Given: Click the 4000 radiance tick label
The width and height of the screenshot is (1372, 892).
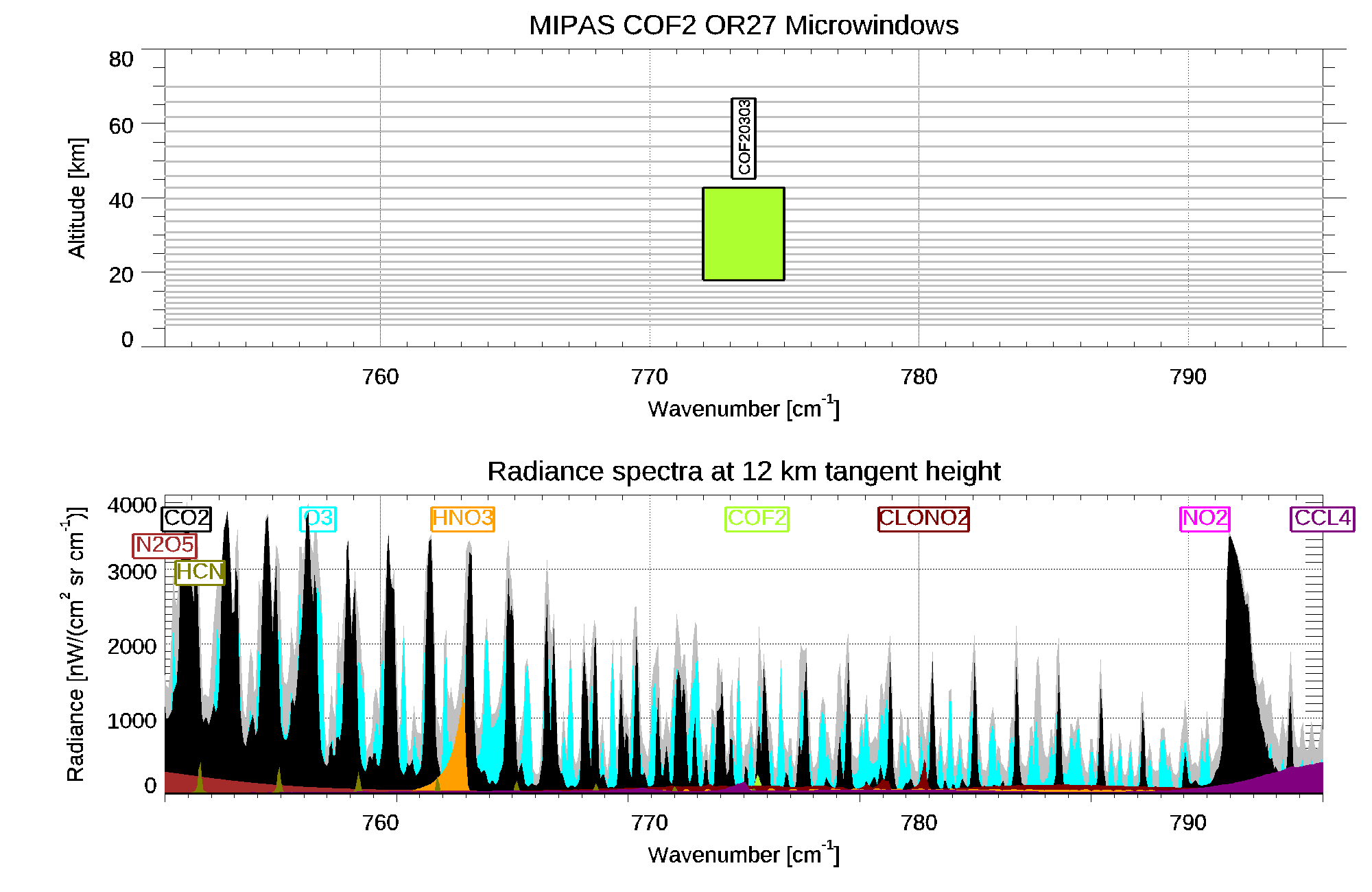Looking at the screenshot, I should (x=132, y=506).
